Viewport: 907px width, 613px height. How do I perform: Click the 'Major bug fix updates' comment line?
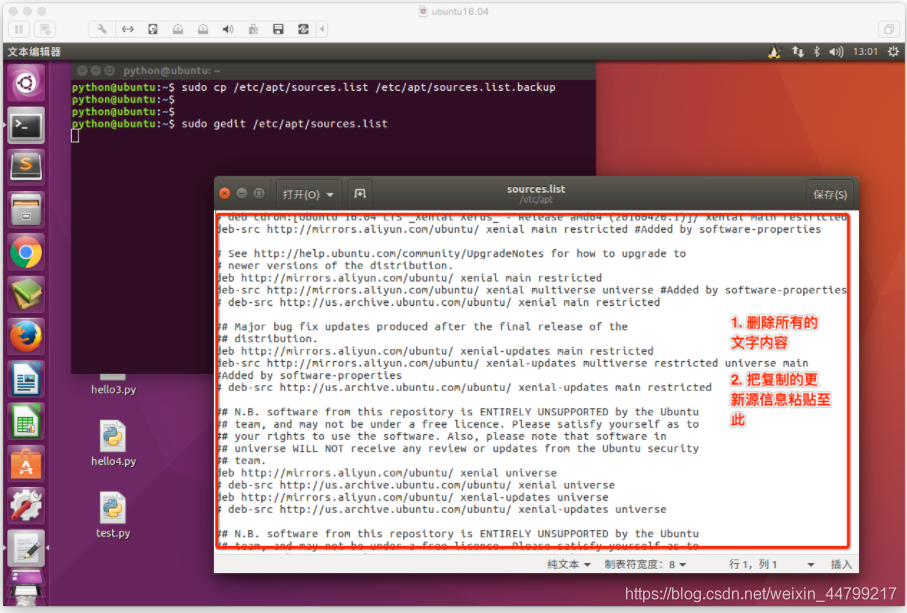pyautogui.click(x=423, y=327)
